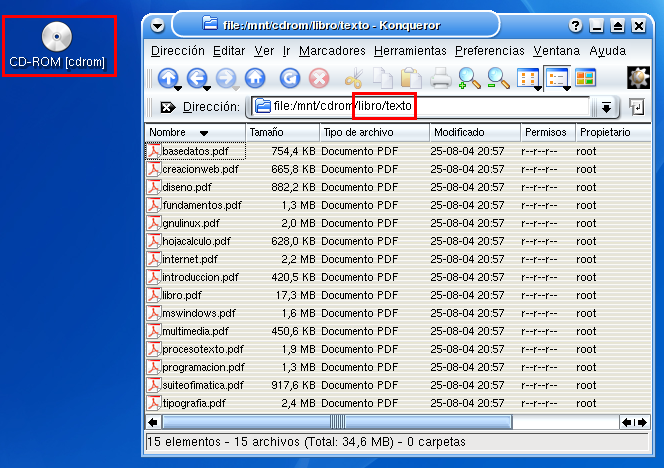This screenshot has height=468, width=664.
Task: Select the procesotexto.pdf file
Action: tap(203, 349)
